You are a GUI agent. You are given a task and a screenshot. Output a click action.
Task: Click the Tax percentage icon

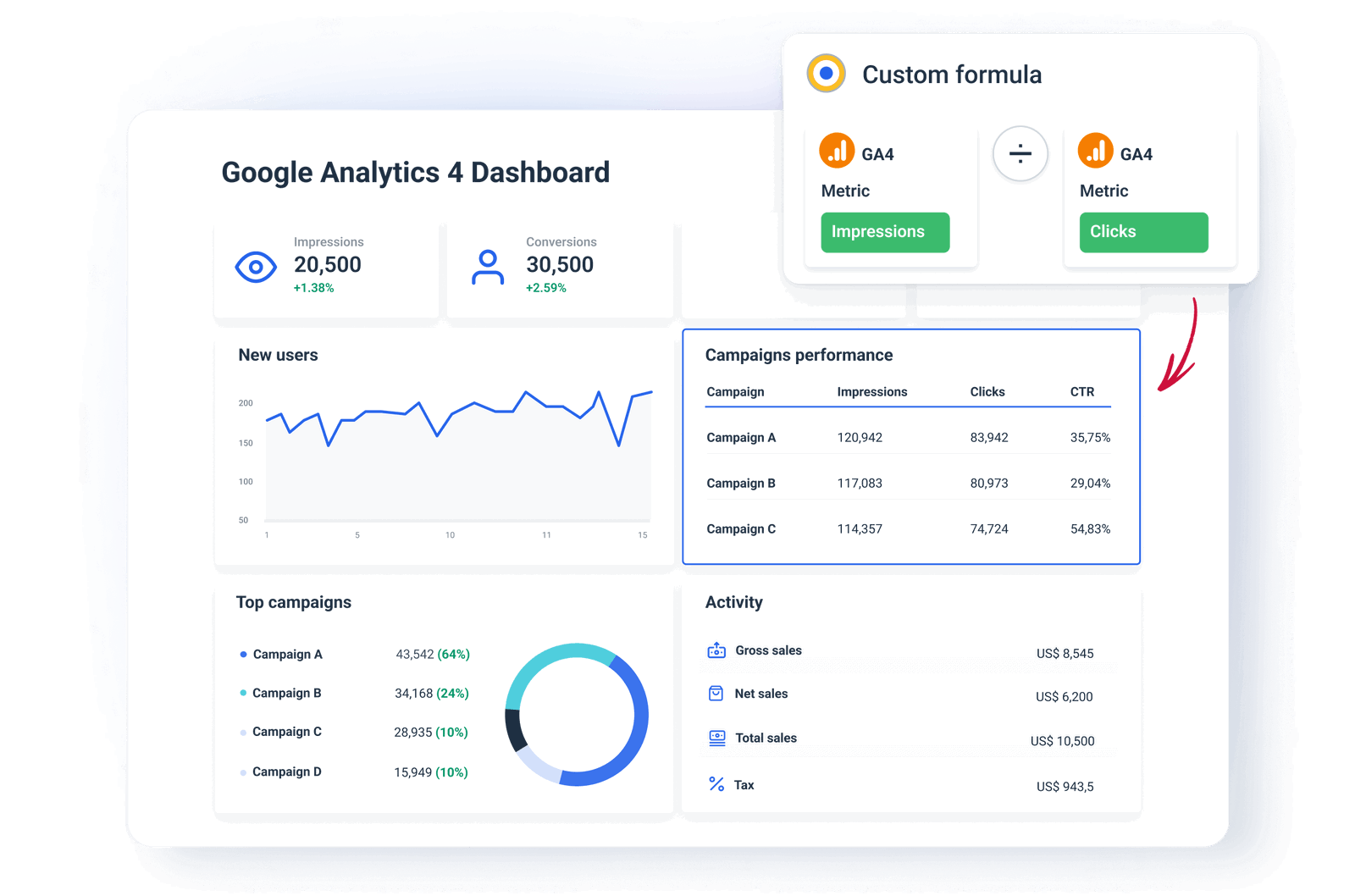pos(716,785)
